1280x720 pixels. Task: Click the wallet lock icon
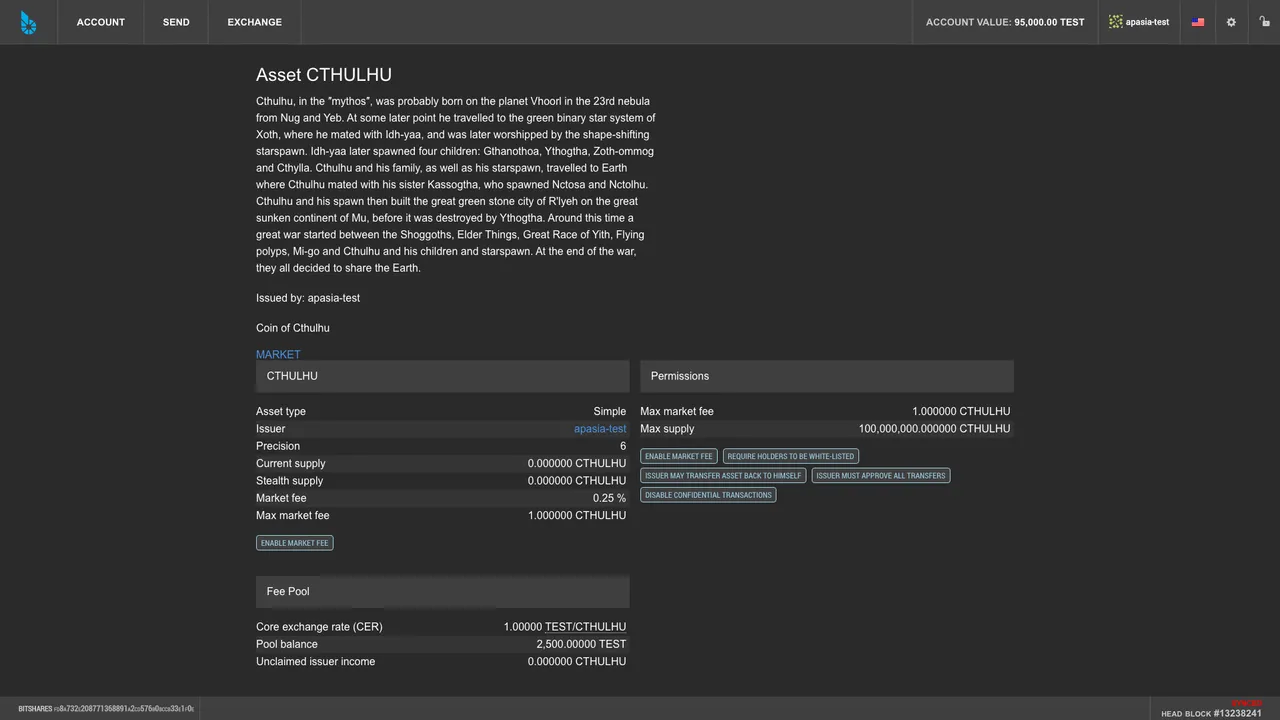pos(1264,22)
